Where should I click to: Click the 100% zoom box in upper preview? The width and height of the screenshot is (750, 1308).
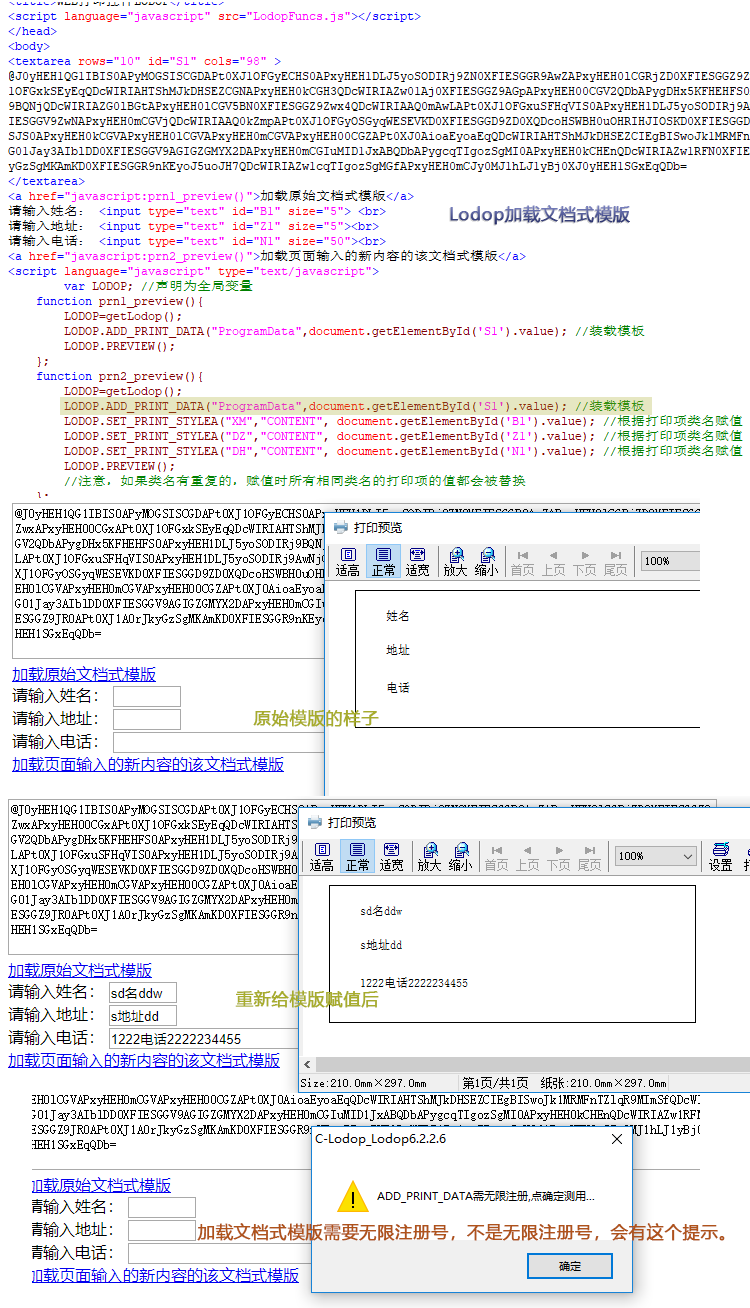coord(670,561)
